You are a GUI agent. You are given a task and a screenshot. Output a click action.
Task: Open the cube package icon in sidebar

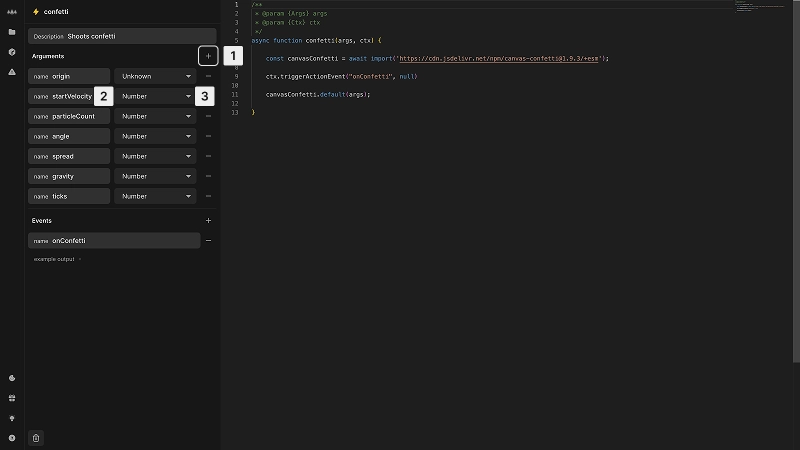[12, 52]
